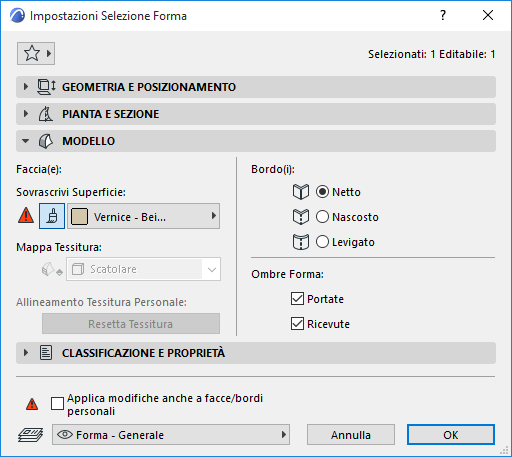Close the Impostazioni Selezione Forma dialog
512x457 pixels.
[x=488, y=15]
